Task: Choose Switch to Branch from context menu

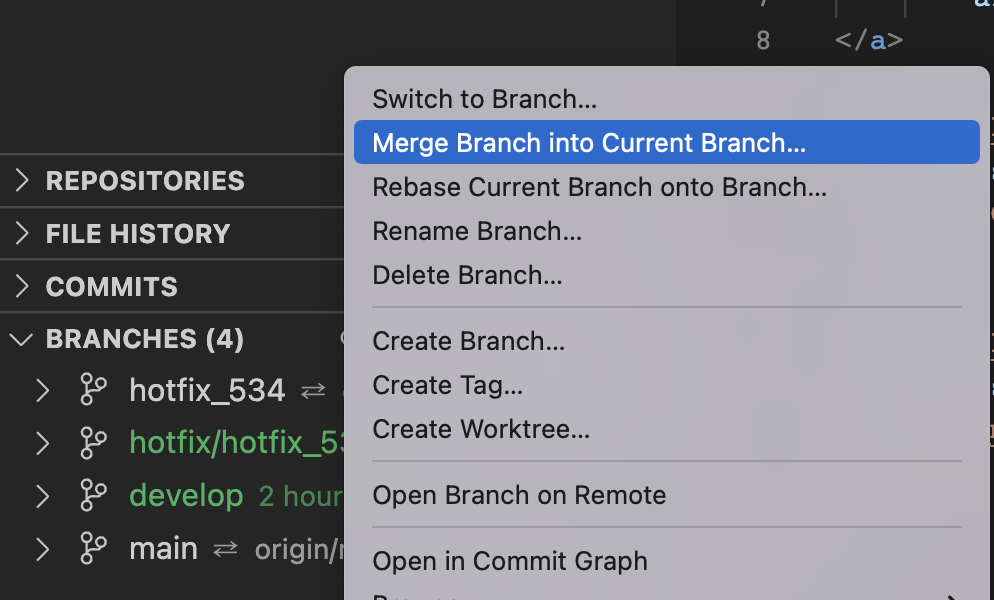Action: tap(484, 99)
